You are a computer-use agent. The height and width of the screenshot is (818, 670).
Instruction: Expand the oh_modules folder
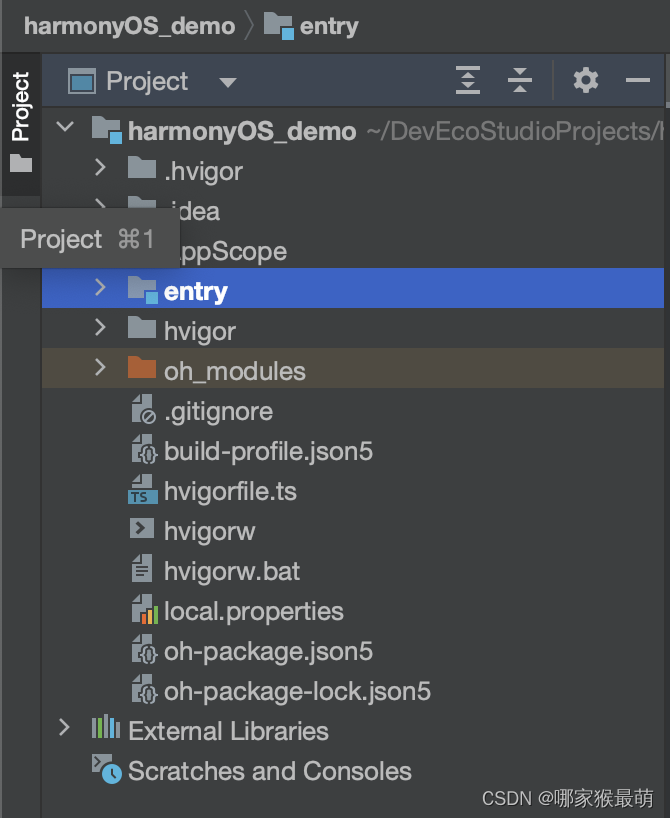(x=99, y=368)
